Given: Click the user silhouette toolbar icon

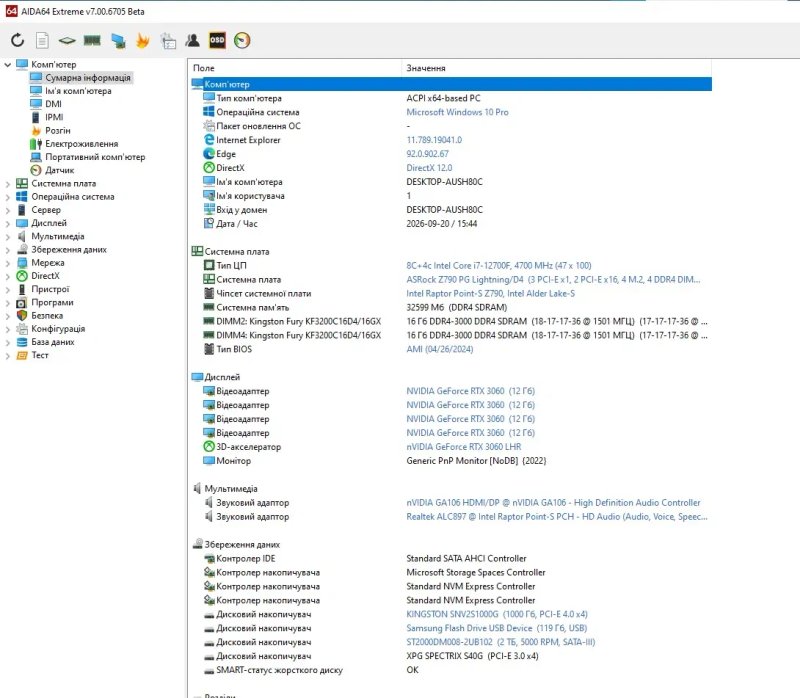Looking at the screenshot, I should coord(192,40).
